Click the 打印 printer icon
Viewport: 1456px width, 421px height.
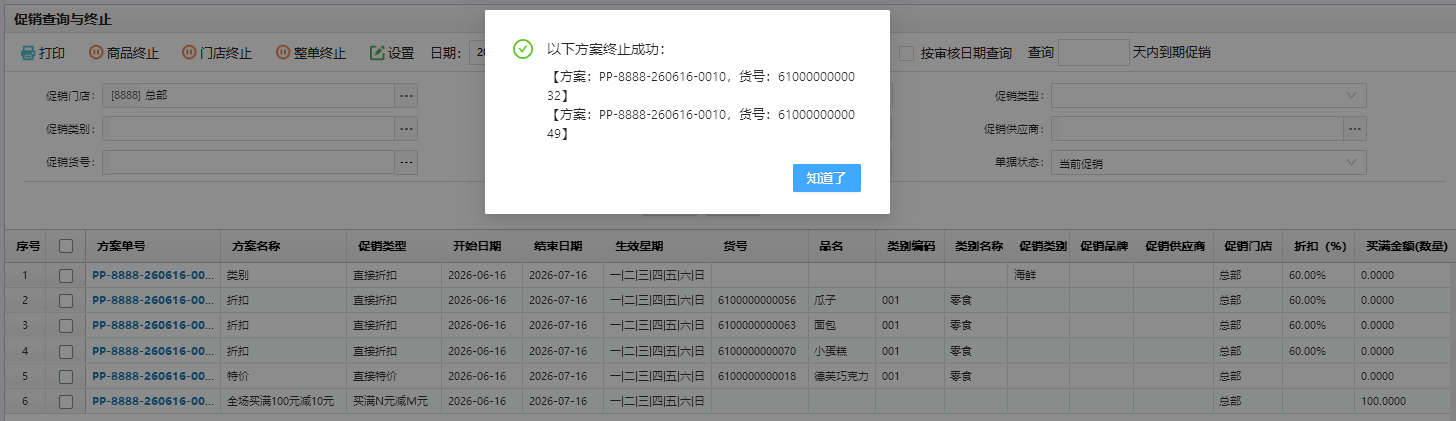click(28, 53)
